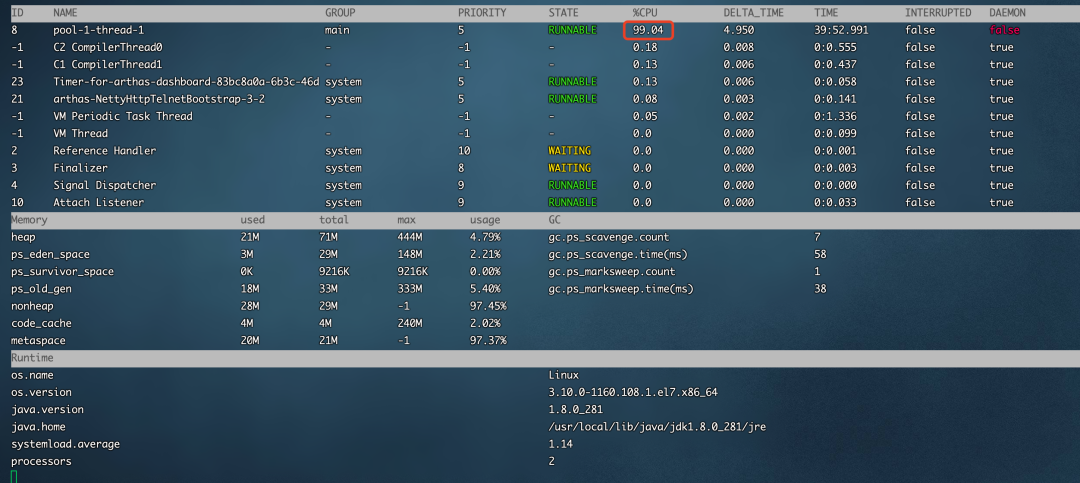The height and width of the screenshot is (483, 1080).
Task: Select the C2 CompilerThread0 row name
Action: (107, 48)
